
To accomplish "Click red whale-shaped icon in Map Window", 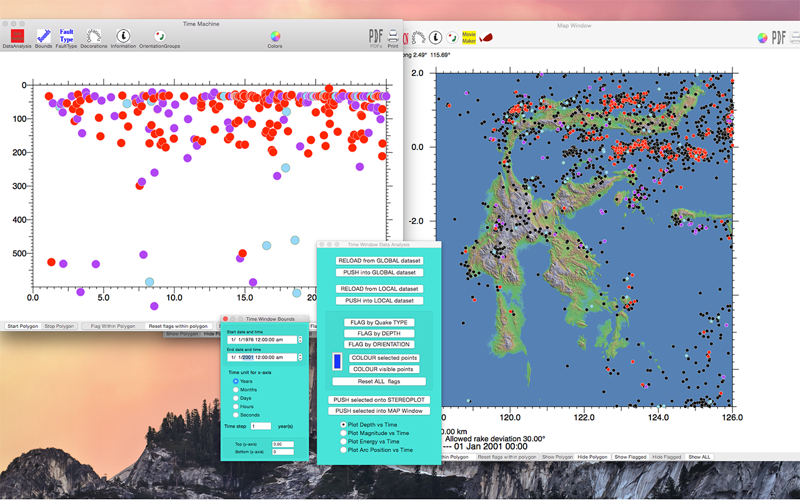I will pos(486,38).
